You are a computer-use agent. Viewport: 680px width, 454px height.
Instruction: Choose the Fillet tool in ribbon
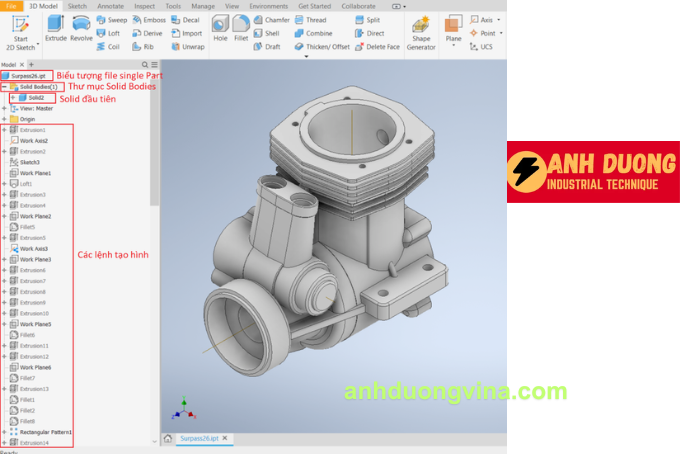point(241,26)
